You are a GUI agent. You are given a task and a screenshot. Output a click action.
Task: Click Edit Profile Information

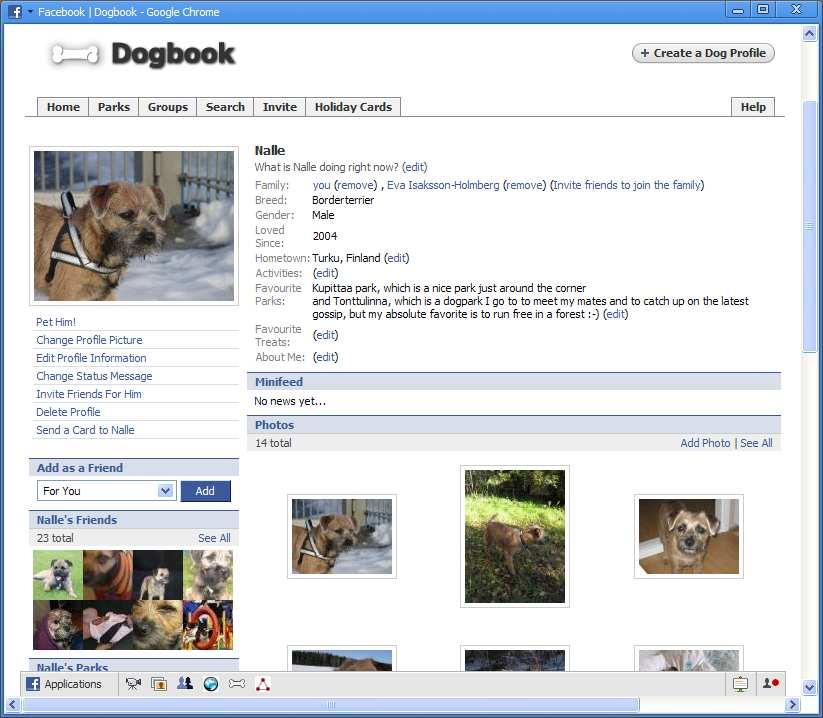coord(91,358)
